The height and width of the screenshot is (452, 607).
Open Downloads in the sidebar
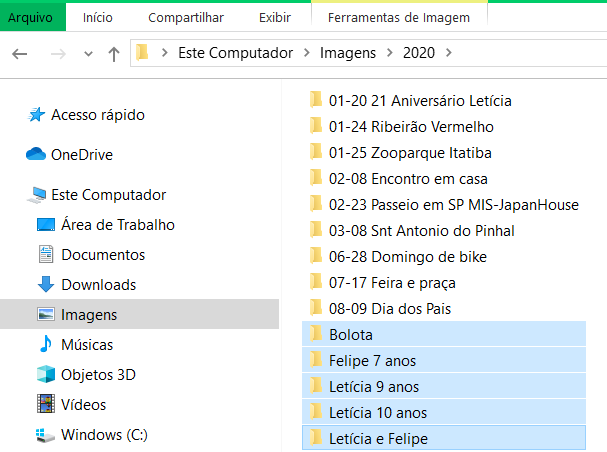pos(99,285)
